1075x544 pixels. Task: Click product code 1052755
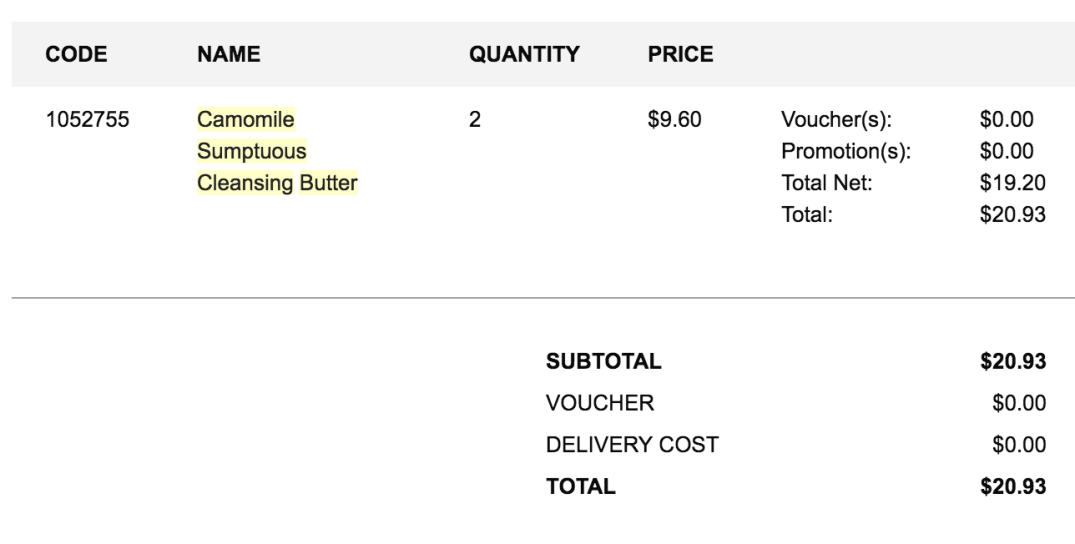point(88,121)
